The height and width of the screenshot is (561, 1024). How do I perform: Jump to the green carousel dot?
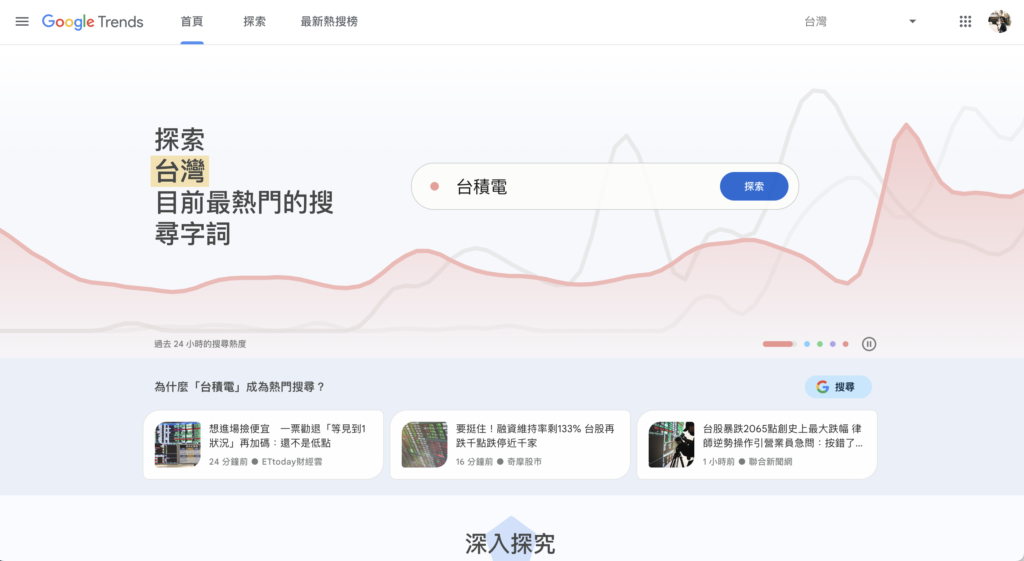point(820,344)
